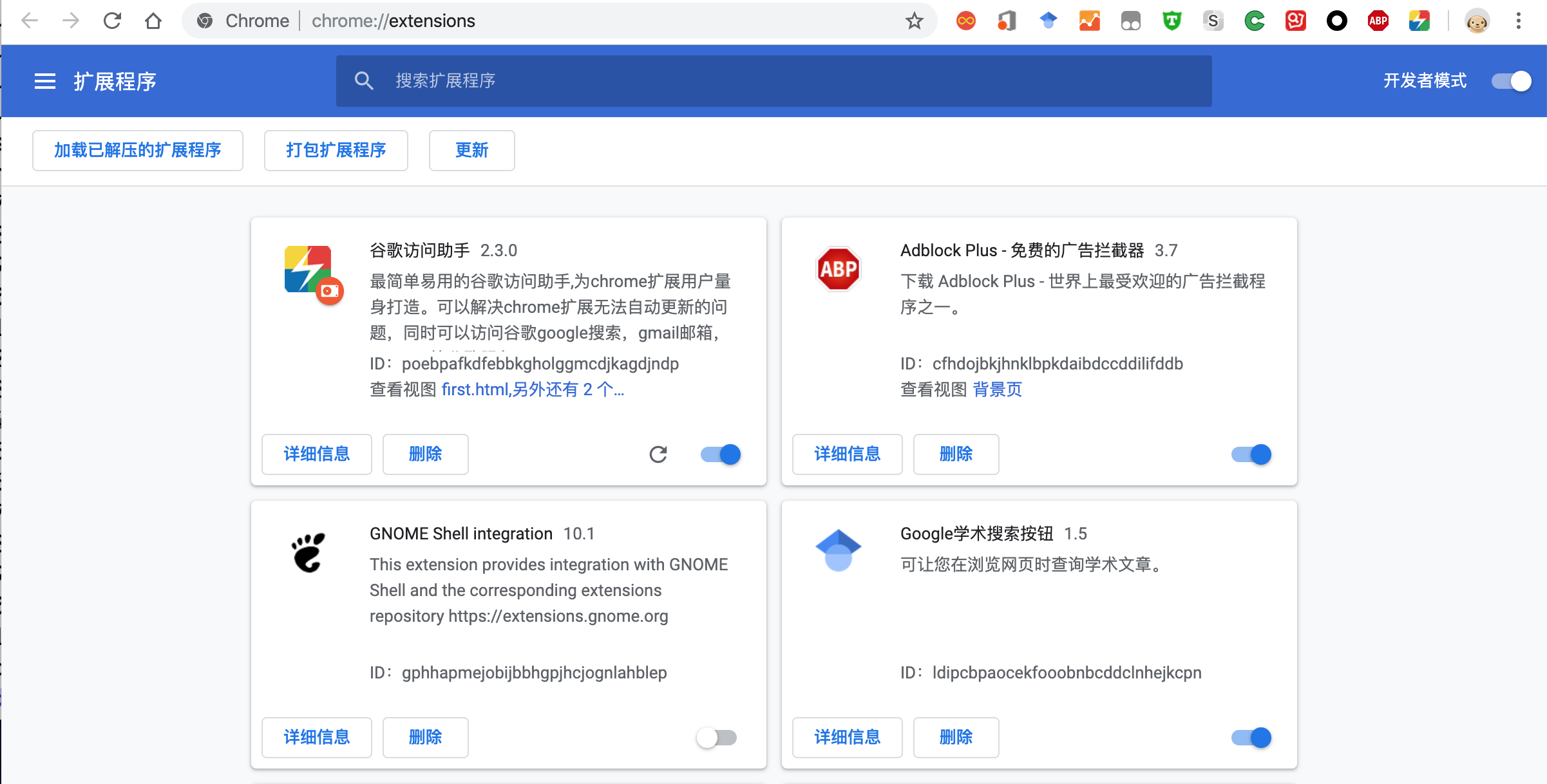
Task: Disable the 谷歌访问助手 toggle
Action: [721, 454]
